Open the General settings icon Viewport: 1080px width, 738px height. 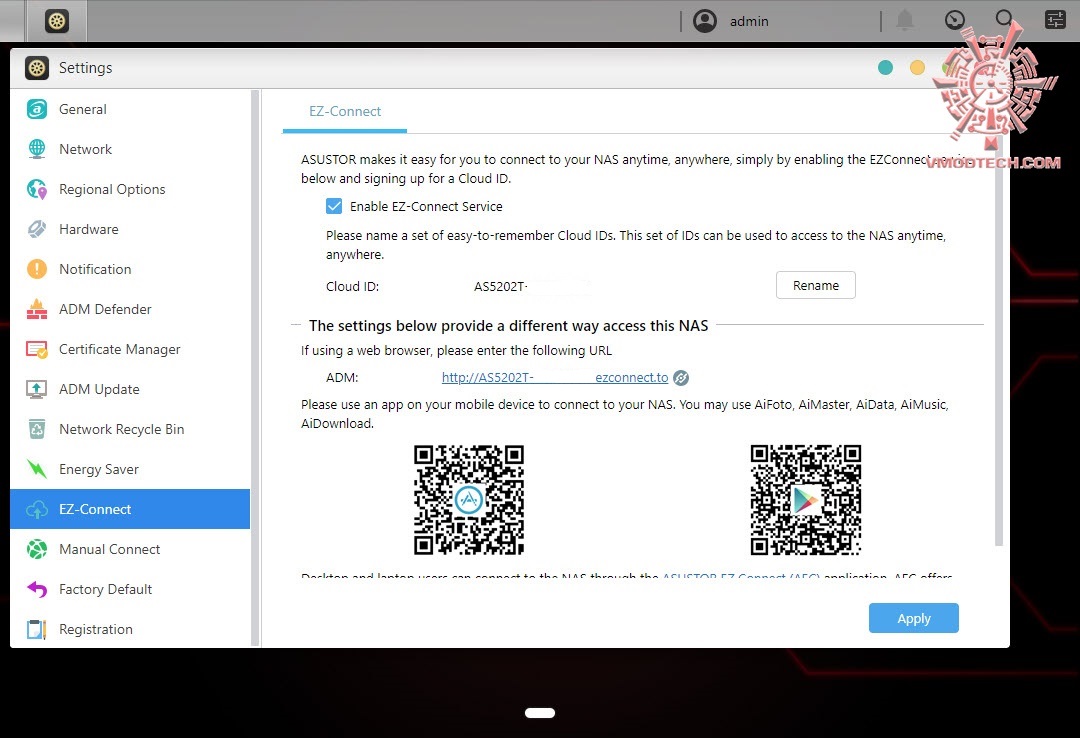click(x=37, y=109)
